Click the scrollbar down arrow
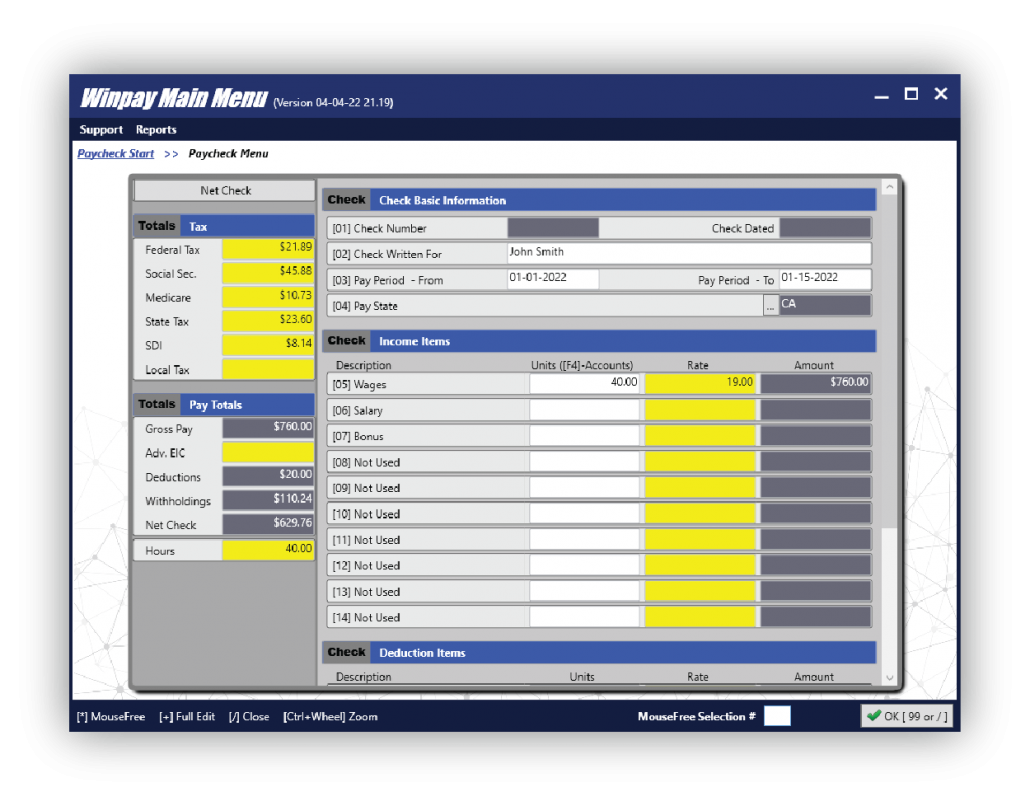This screenshot has height=806, width=1030. click(x=889, y=678)
